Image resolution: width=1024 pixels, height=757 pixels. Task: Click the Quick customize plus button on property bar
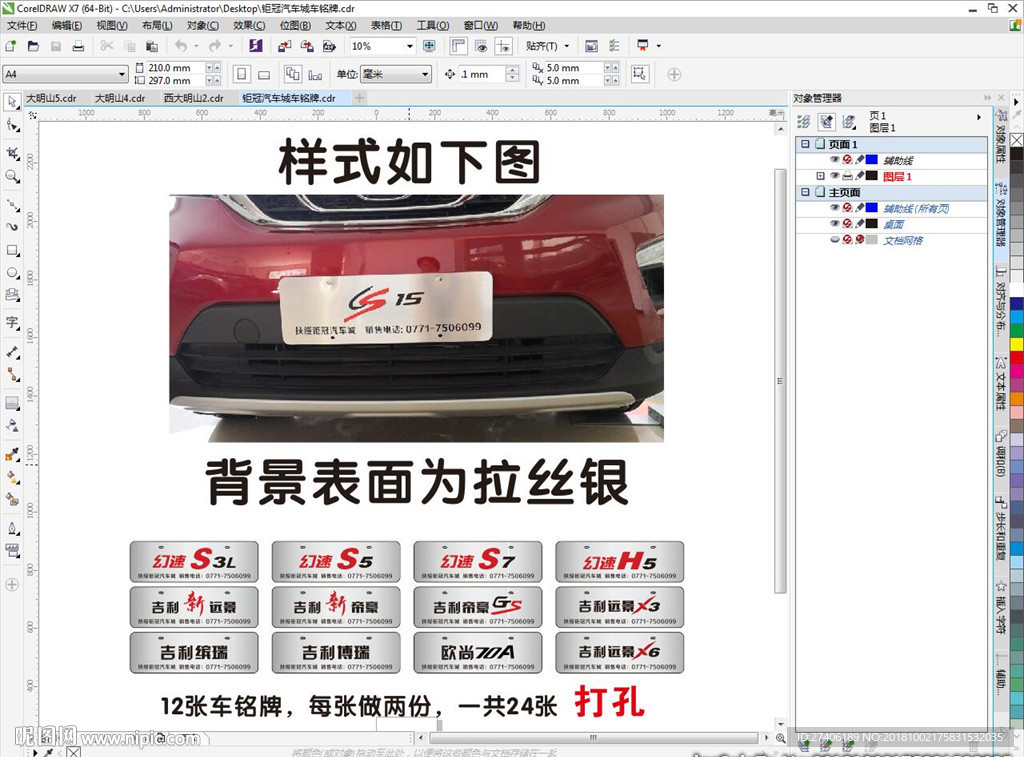(x=675, y=74)
